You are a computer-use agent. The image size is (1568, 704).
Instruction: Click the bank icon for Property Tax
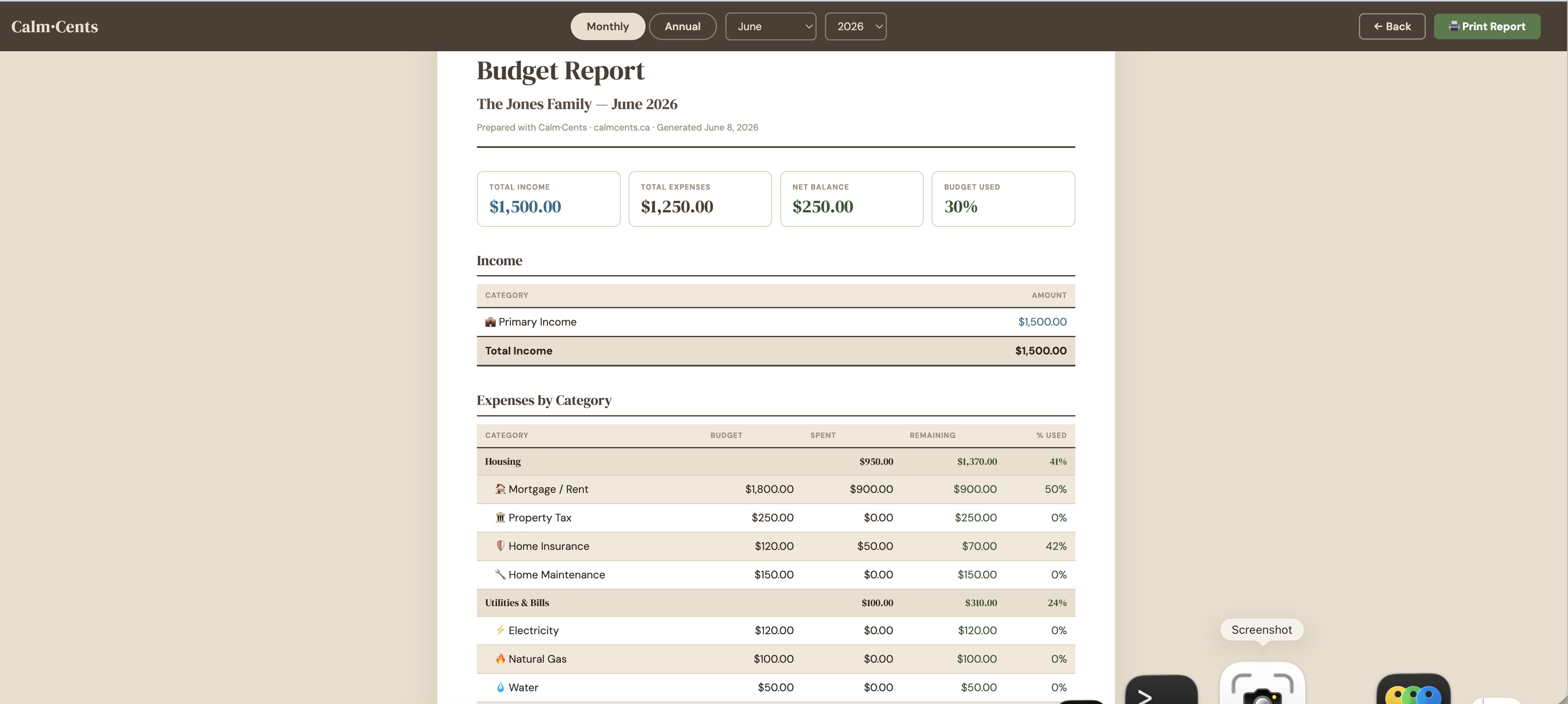500,517
